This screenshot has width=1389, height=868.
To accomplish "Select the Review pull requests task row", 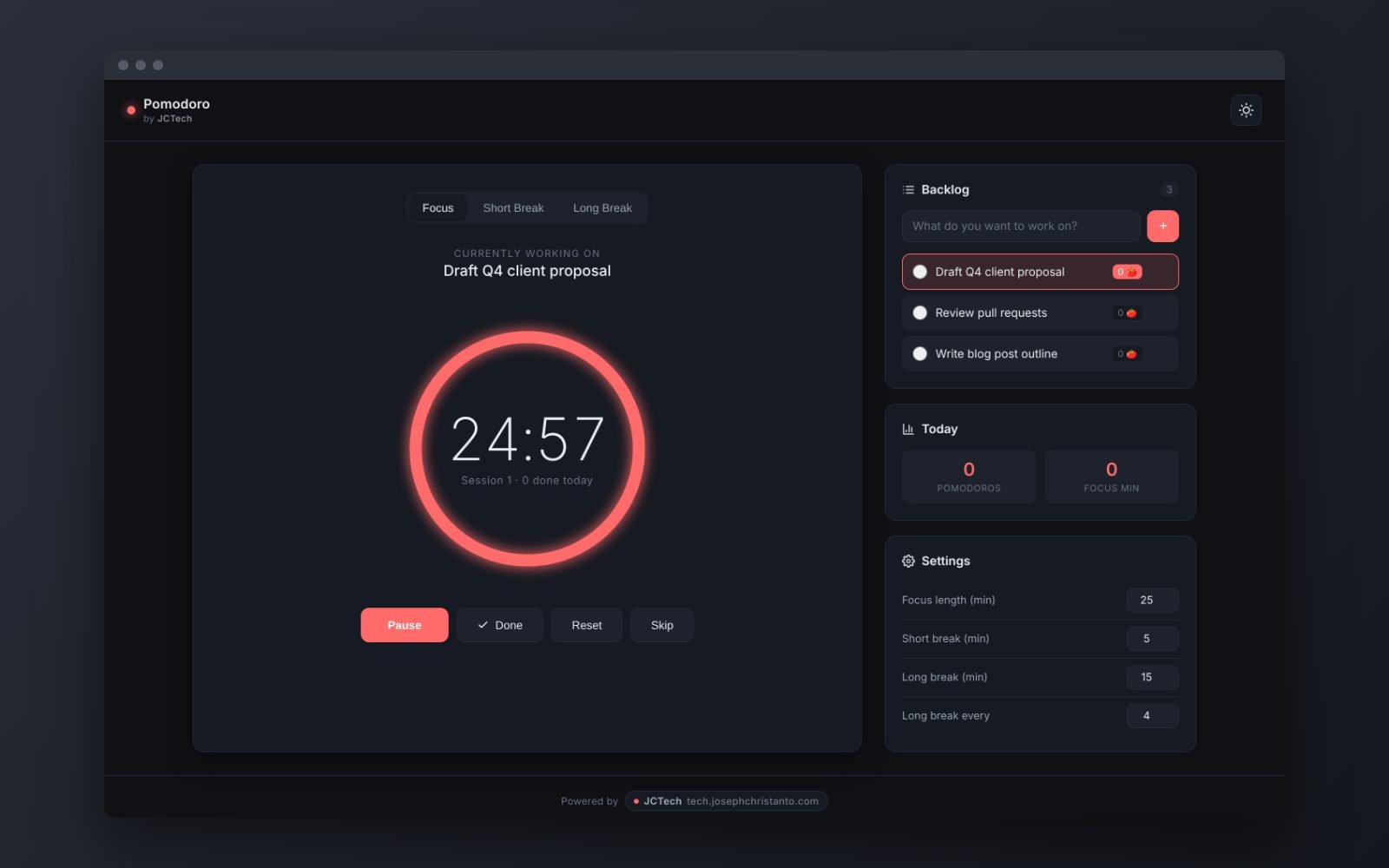I will 1040,312.
